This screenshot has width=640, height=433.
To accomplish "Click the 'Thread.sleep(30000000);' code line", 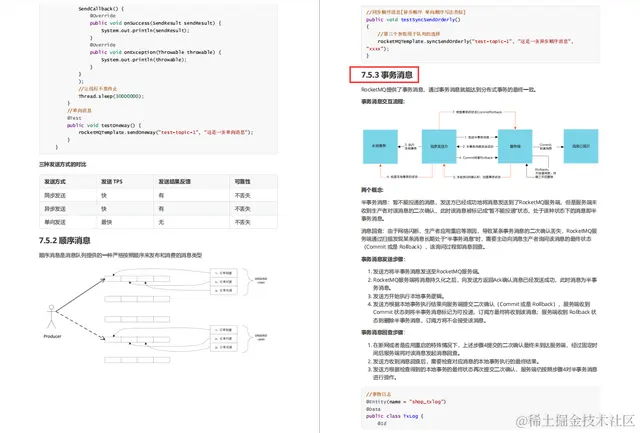I will tap(111, 96).
